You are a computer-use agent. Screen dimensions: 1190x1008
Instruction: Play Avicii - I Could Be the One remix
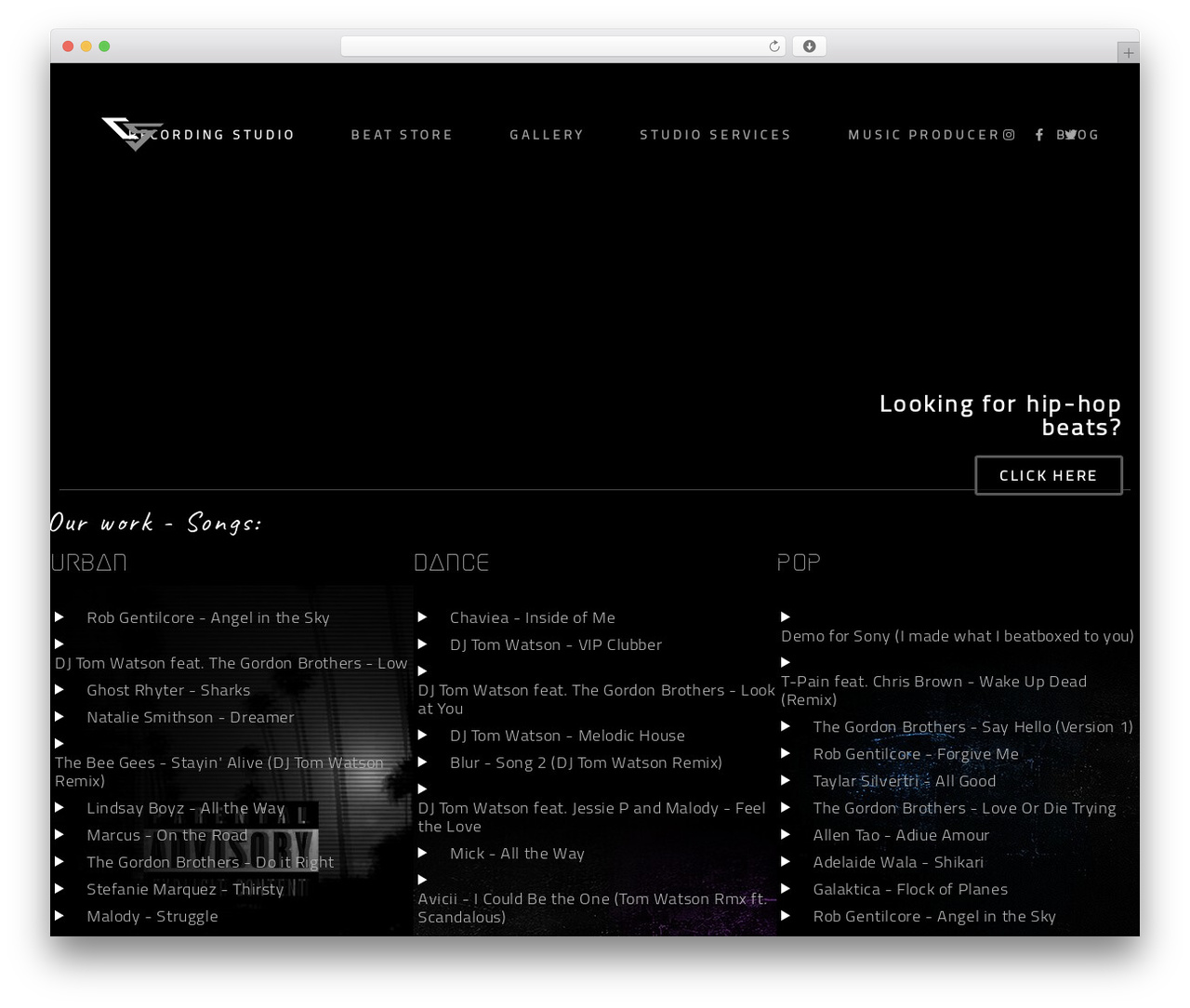coord(422,880)
